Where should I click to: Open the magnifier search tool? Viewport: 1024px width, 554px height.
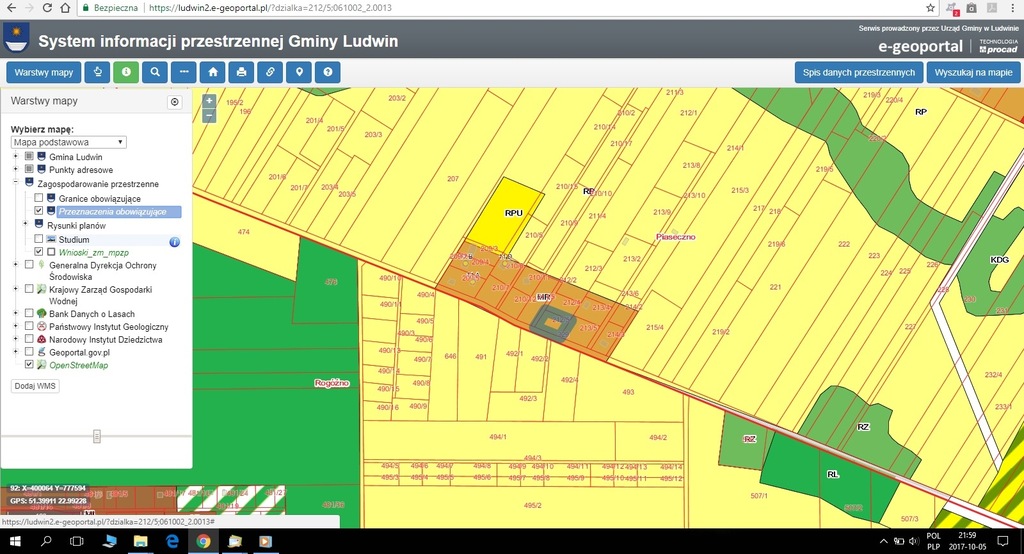coord(155,73)
